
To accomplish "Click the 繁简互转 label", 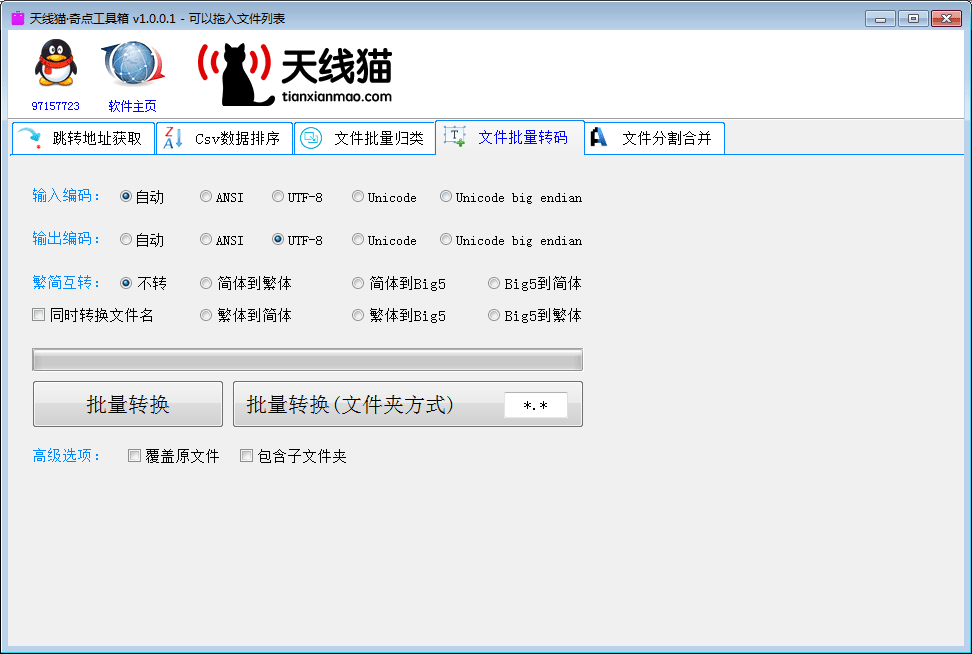I will click(x=66, y=283).
